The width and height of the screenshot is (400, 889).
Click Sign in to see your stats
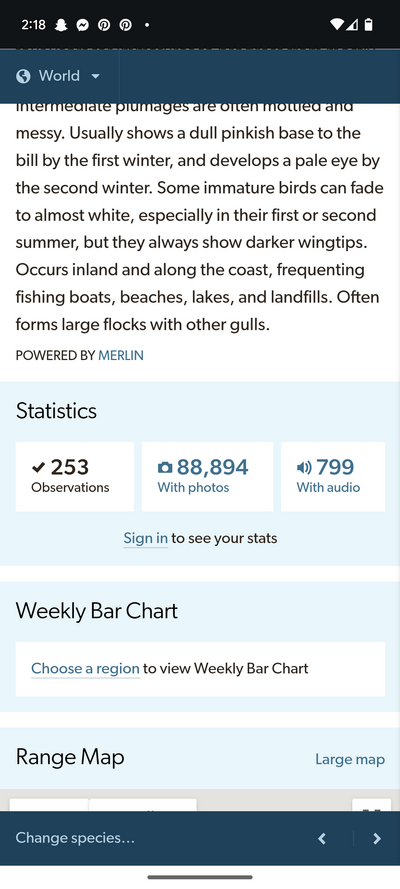146,538
